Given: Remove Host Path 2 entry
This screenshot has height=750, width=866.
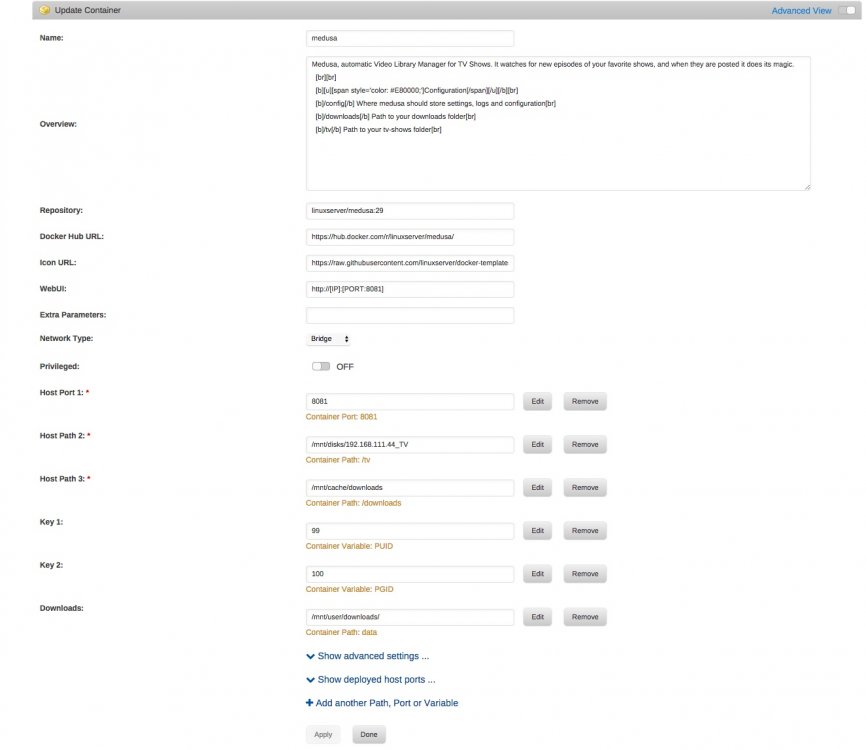Looking at the screenshot, I should (x=585, y=445).
